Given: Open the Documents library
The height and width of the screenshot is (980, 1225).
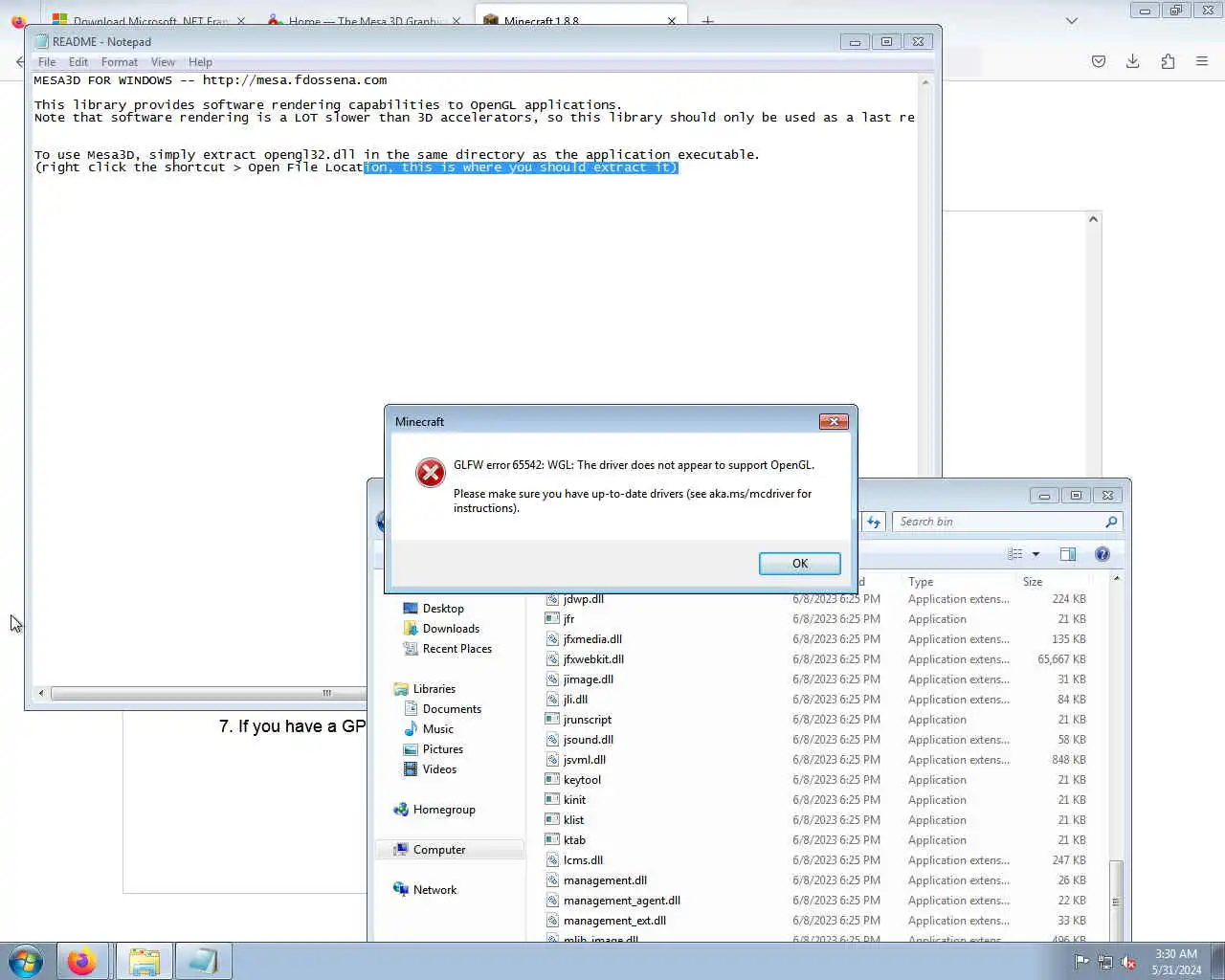Looking at the screenshot, I should click(x=452, y=709).
